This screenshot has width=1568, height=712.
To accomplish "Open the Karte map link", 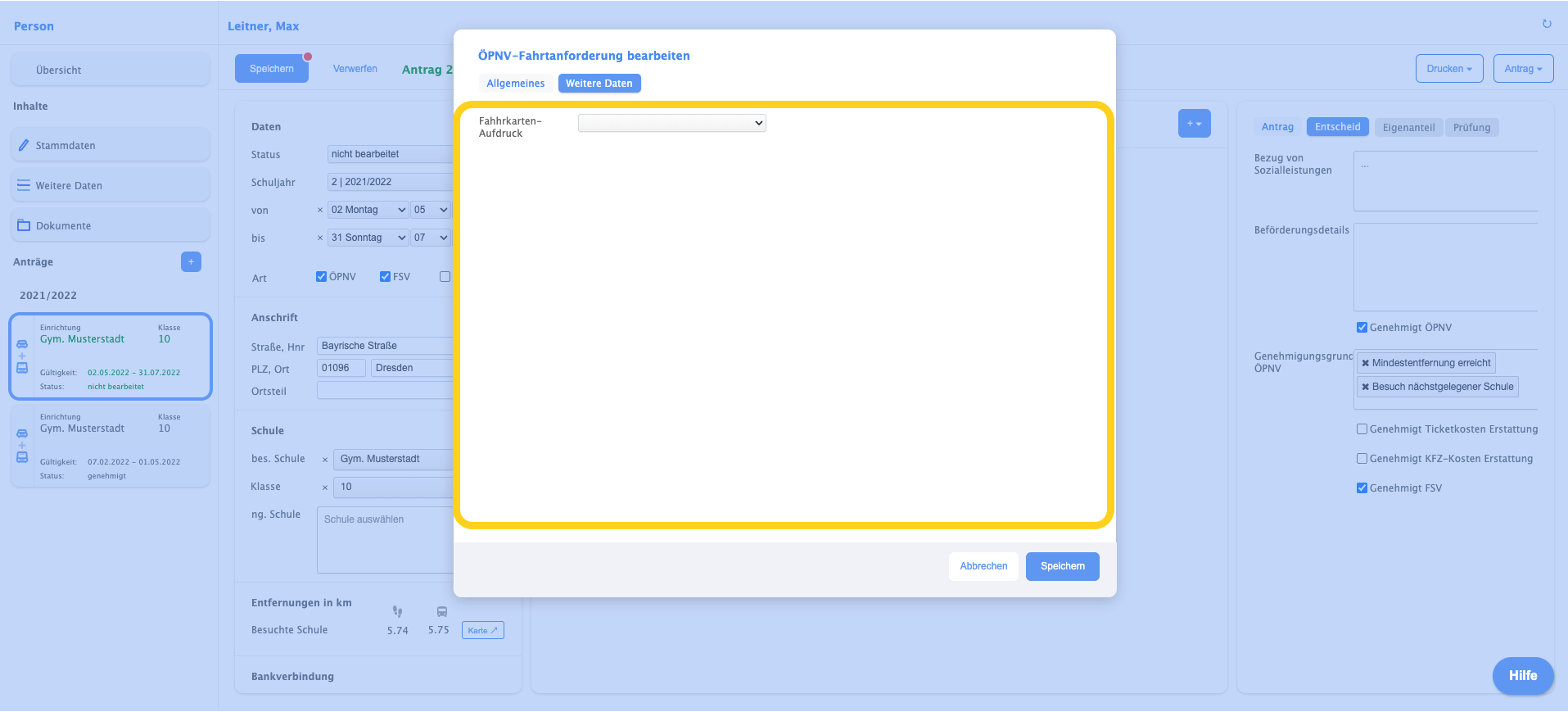I will [482, 630].
